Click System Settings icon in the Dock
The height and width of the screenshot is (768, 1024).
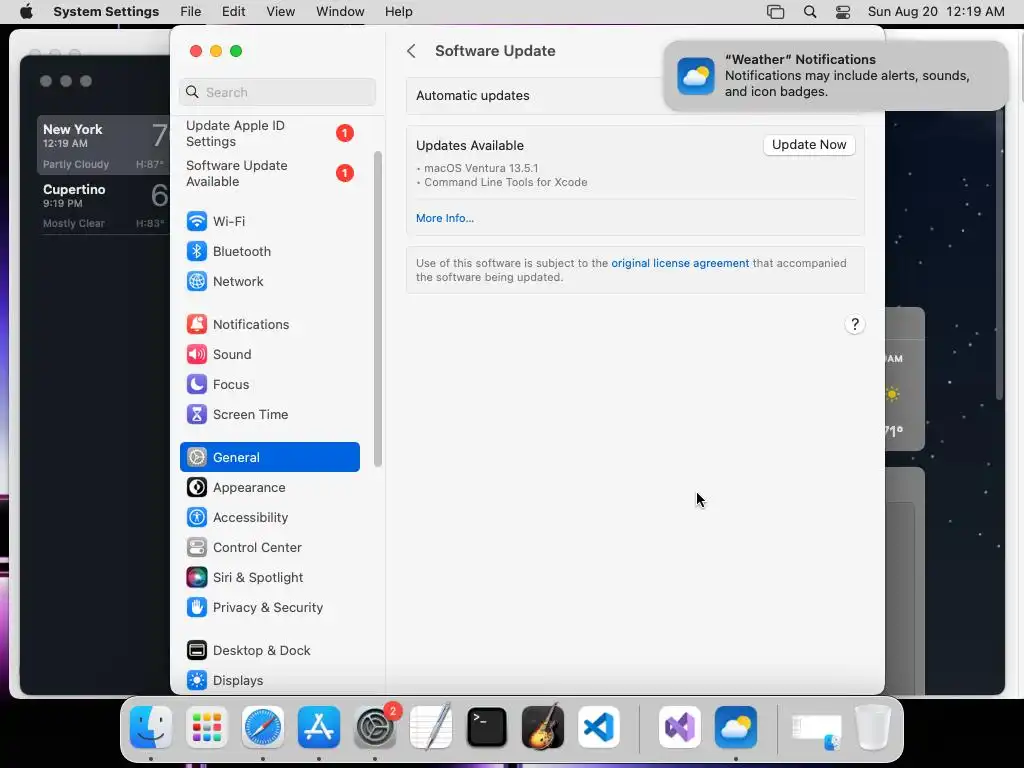point(376,728)
